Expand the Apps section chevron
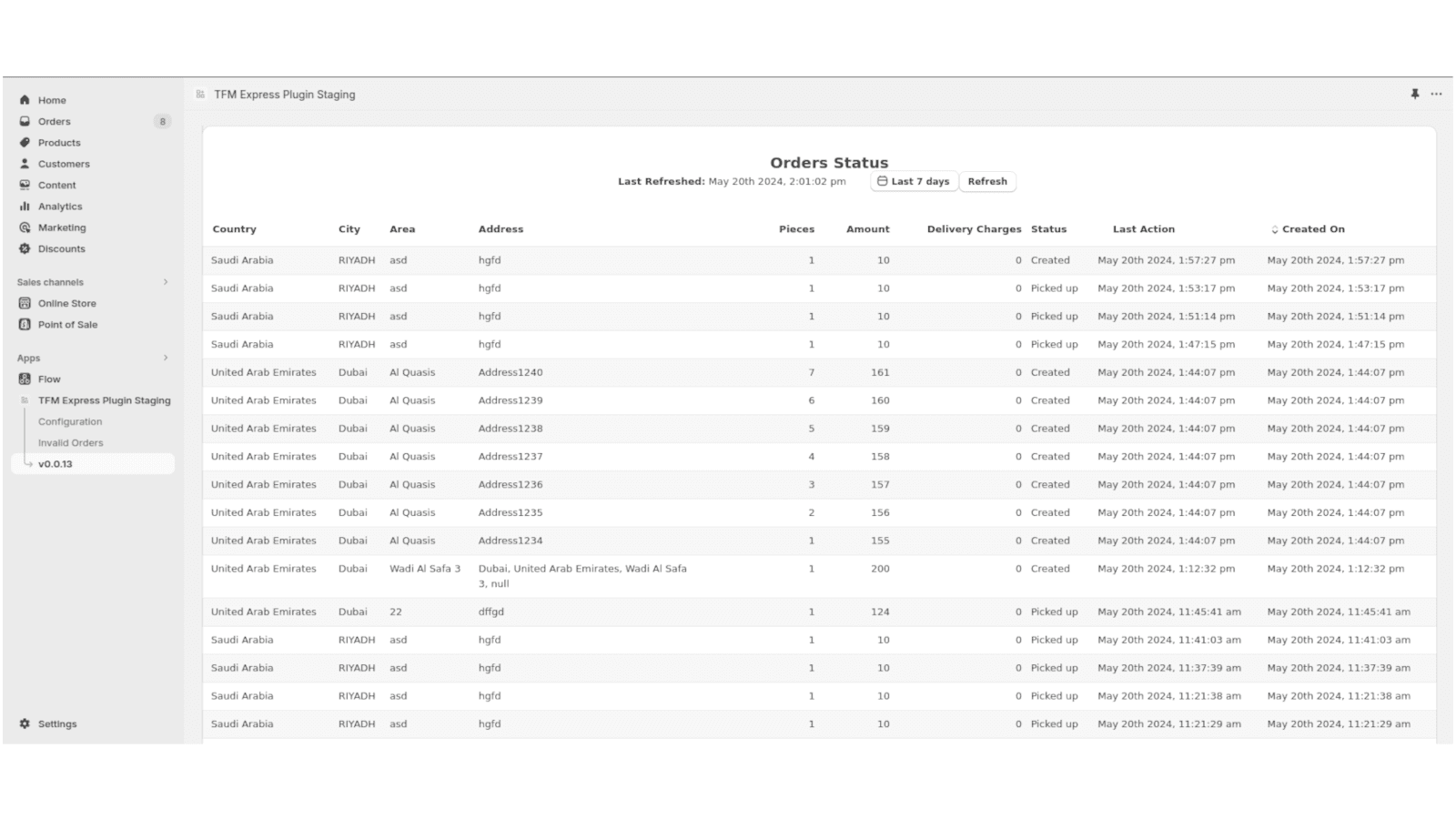Viewport: 1456px width, 819px height. coord(166,358)
